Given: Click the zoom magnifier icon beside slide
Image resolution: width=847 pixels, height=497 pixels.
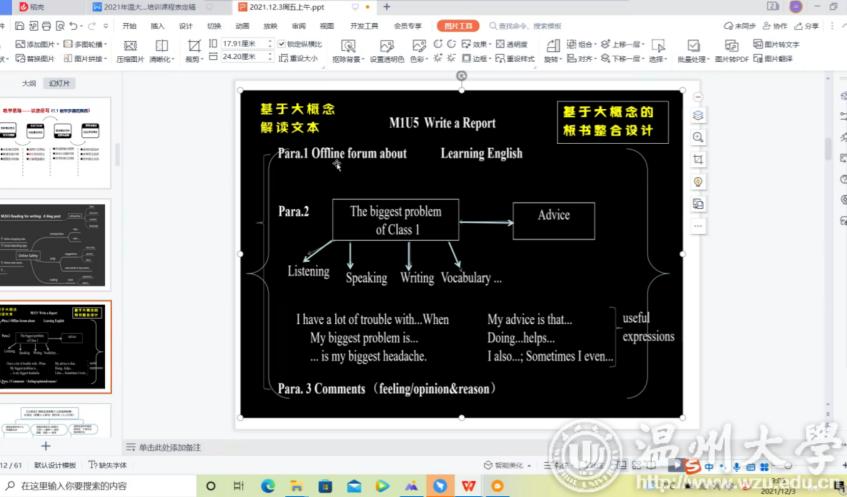Looking at the screenshot, I should click(698, 137).
